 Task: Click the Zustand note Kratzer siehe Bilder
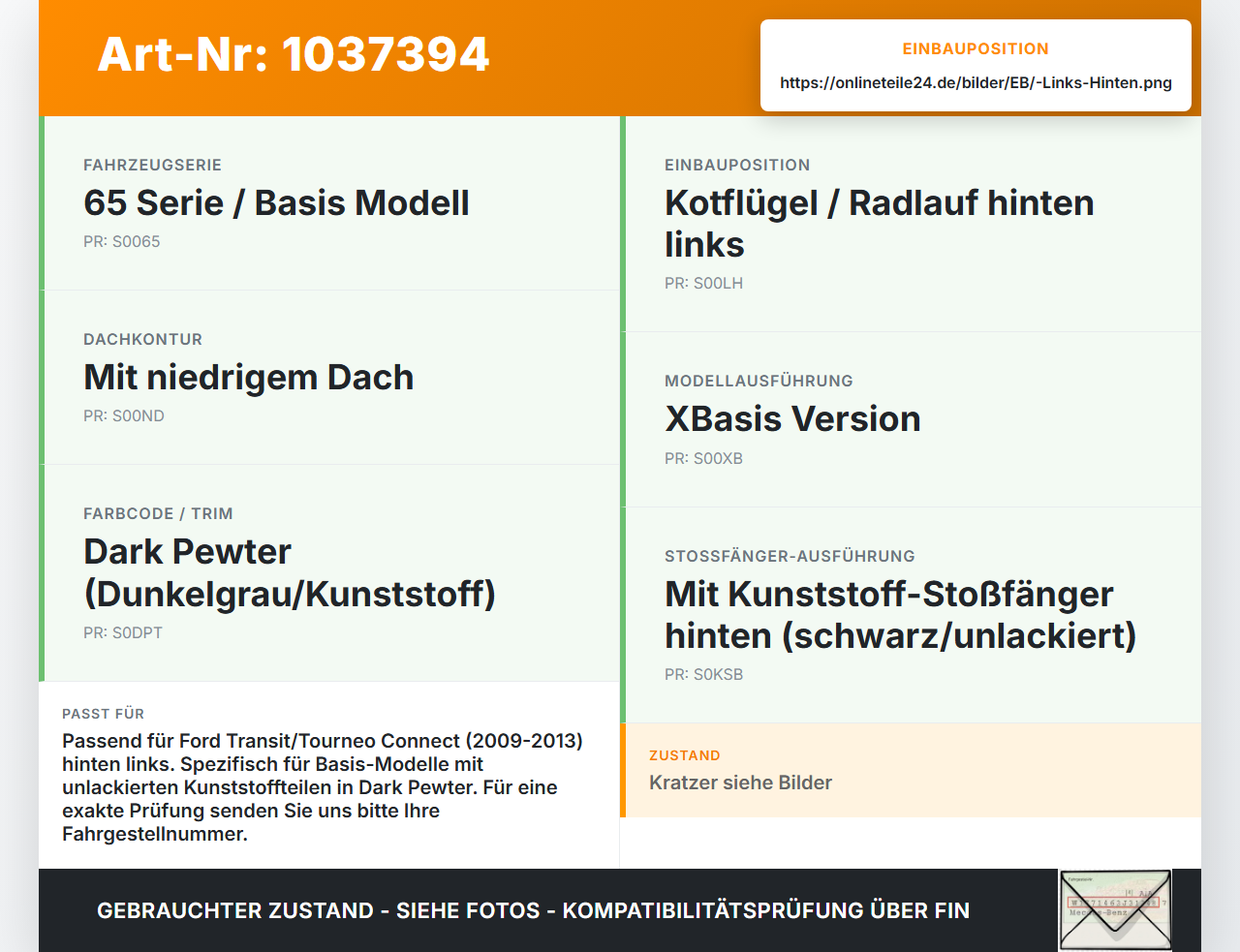[x=740, y=783]
